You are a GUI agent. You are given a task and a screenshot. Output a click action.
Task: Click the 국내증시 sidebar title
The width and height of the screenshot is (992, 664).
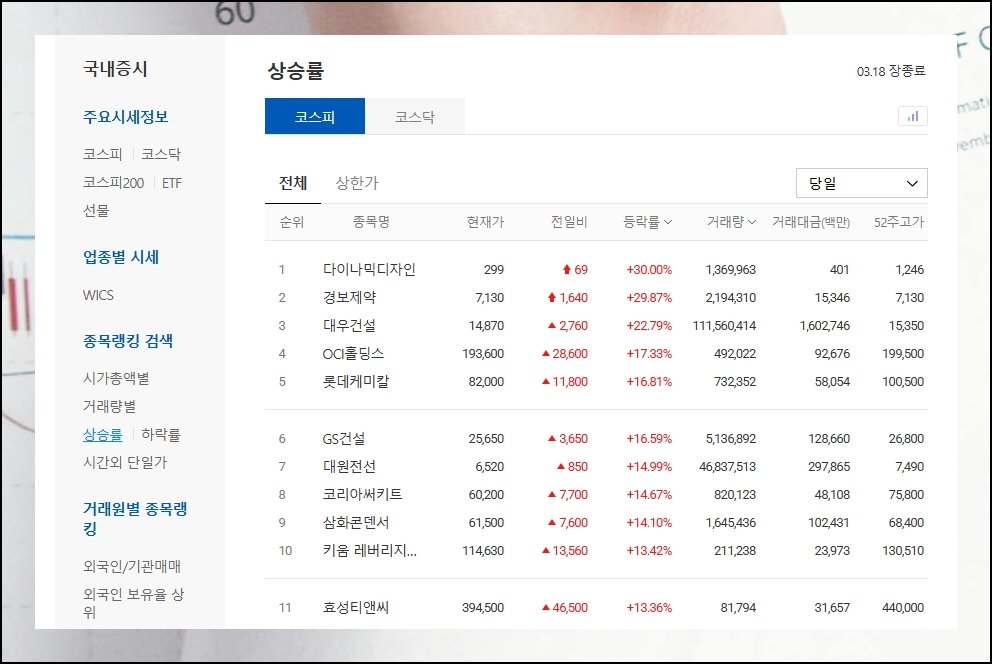point(115,69)
